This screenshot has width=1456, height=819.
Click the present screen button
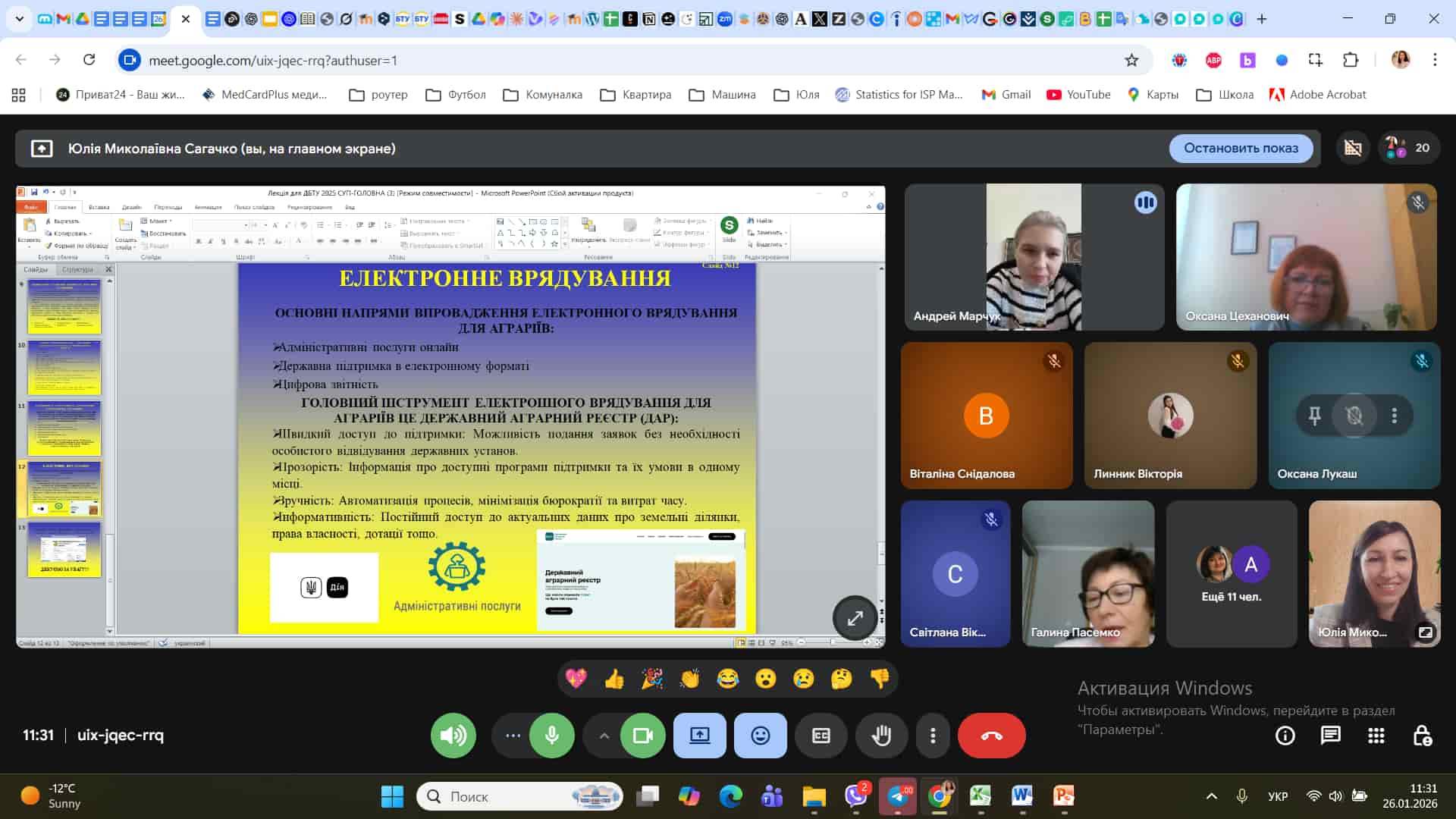coord(699,736)
